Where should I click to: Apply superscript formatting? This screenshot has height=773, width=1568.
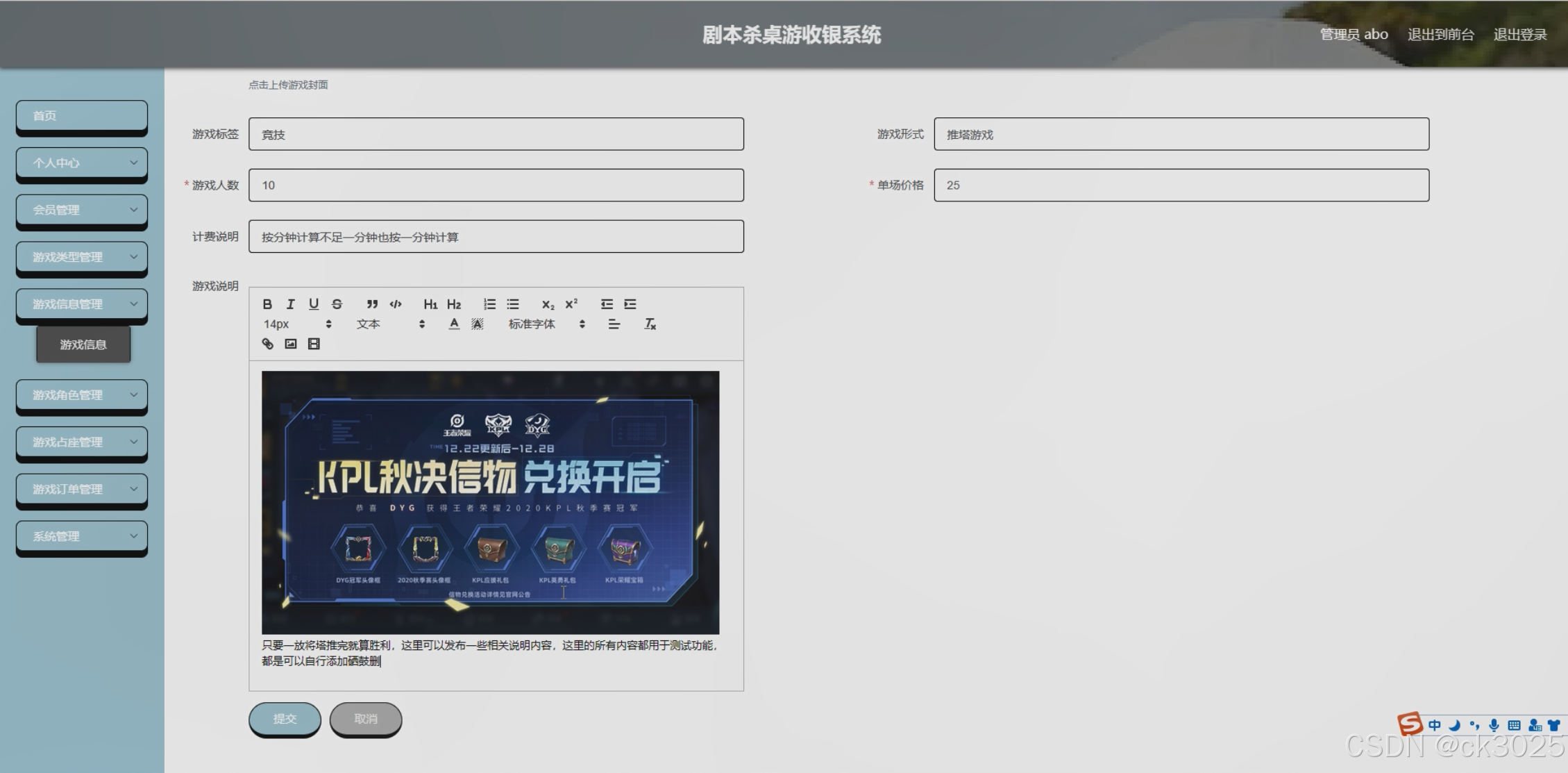(571, 304)
